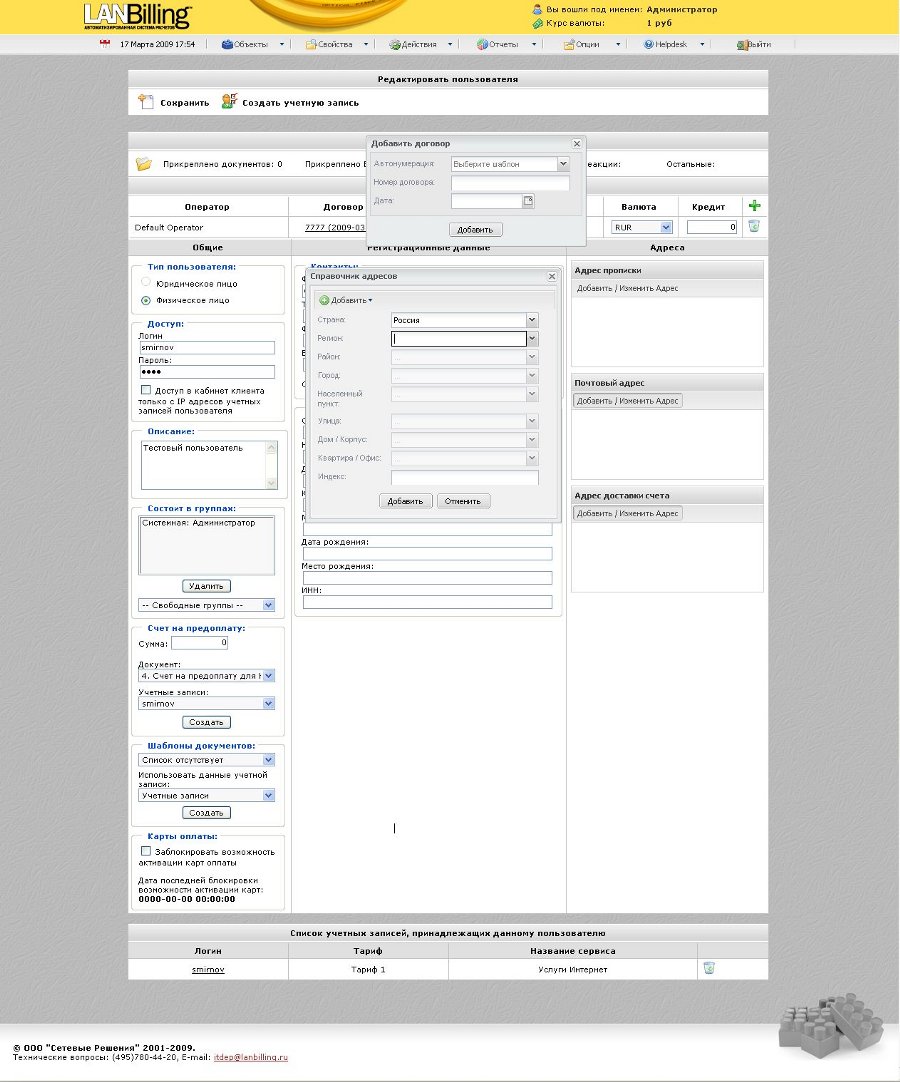The width and height of the screenshot is (900, 1082).
Task: Click the green plus to add a contract
Action: 754,205
